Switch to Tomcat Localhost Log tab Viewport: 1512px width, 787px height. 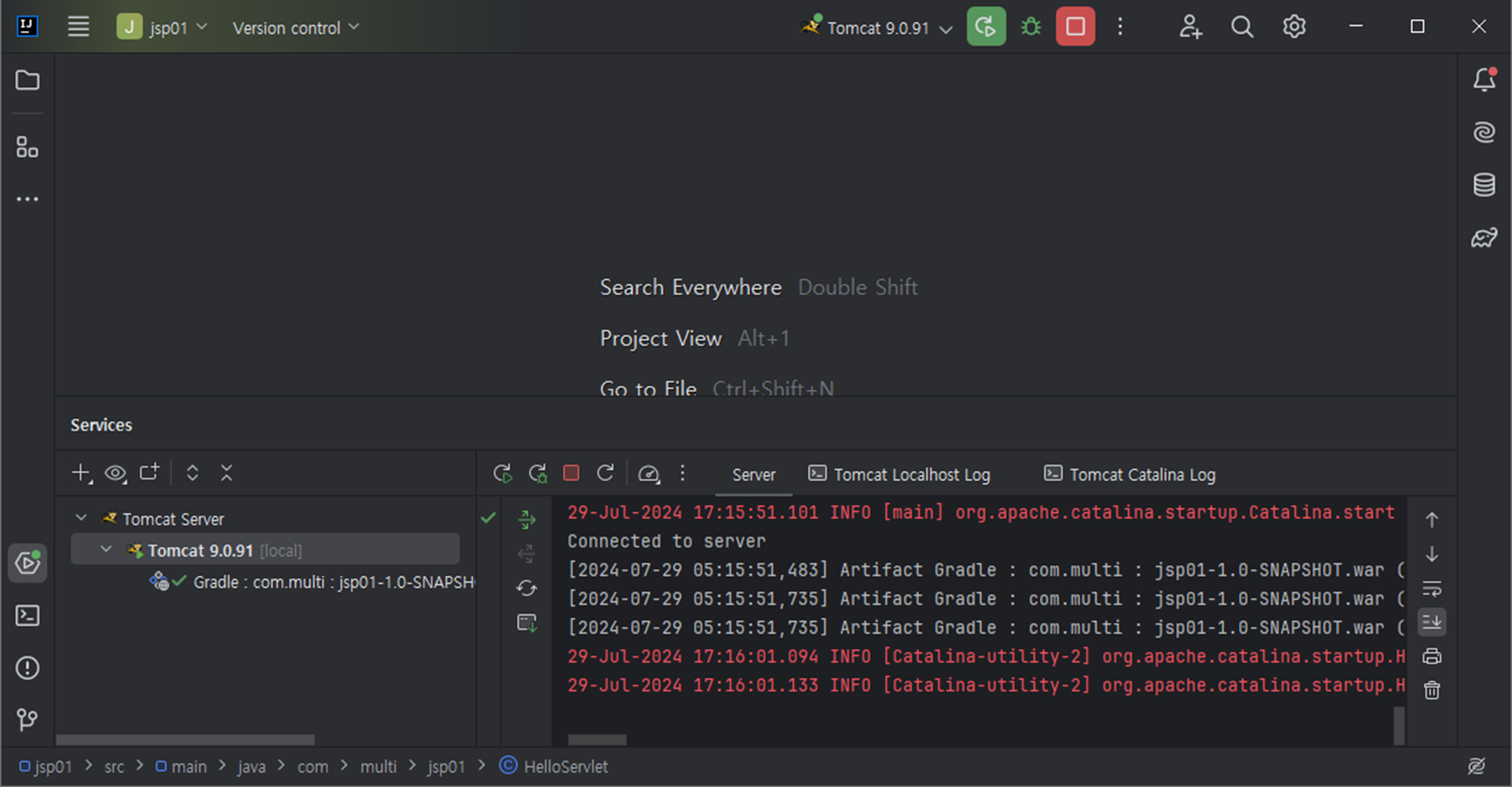point(899,474)
